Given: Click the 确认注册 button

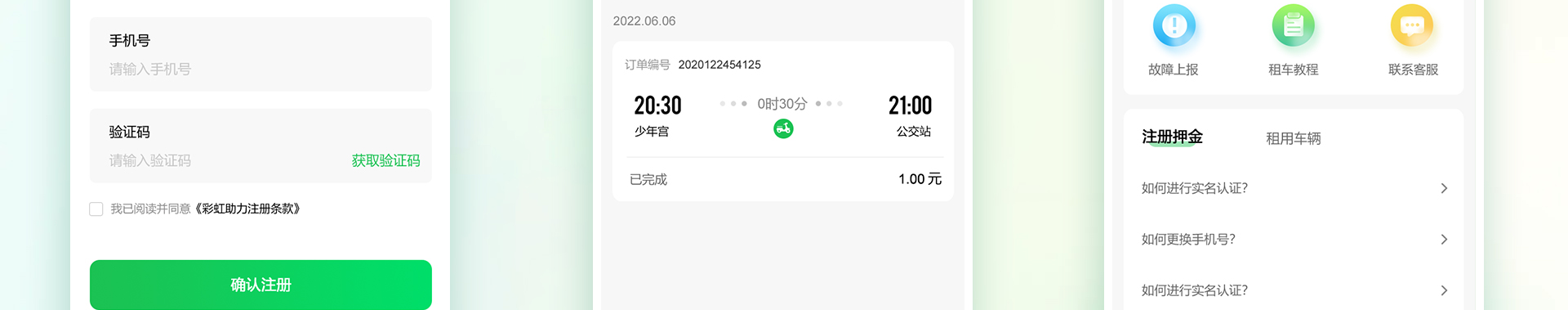Looking at the screenshot, I should point(261,285).
